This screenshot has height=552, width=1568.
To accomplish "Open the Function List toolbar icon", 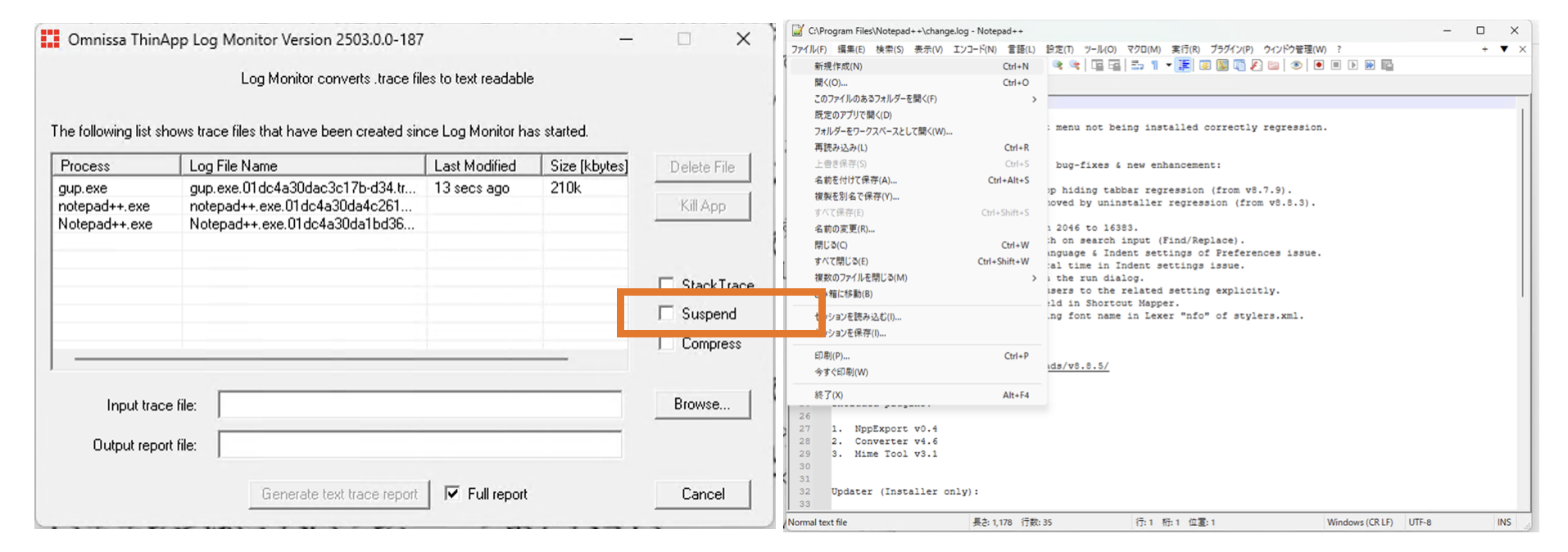I will [x=1256, y=66].
